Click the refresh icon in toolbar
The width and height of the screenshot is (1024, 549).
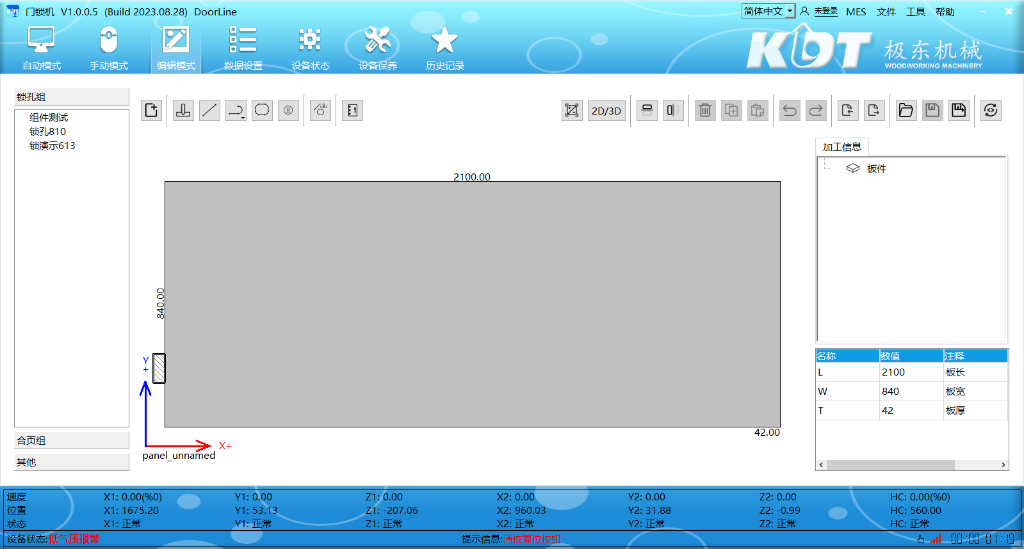click(x=990, y=111)
